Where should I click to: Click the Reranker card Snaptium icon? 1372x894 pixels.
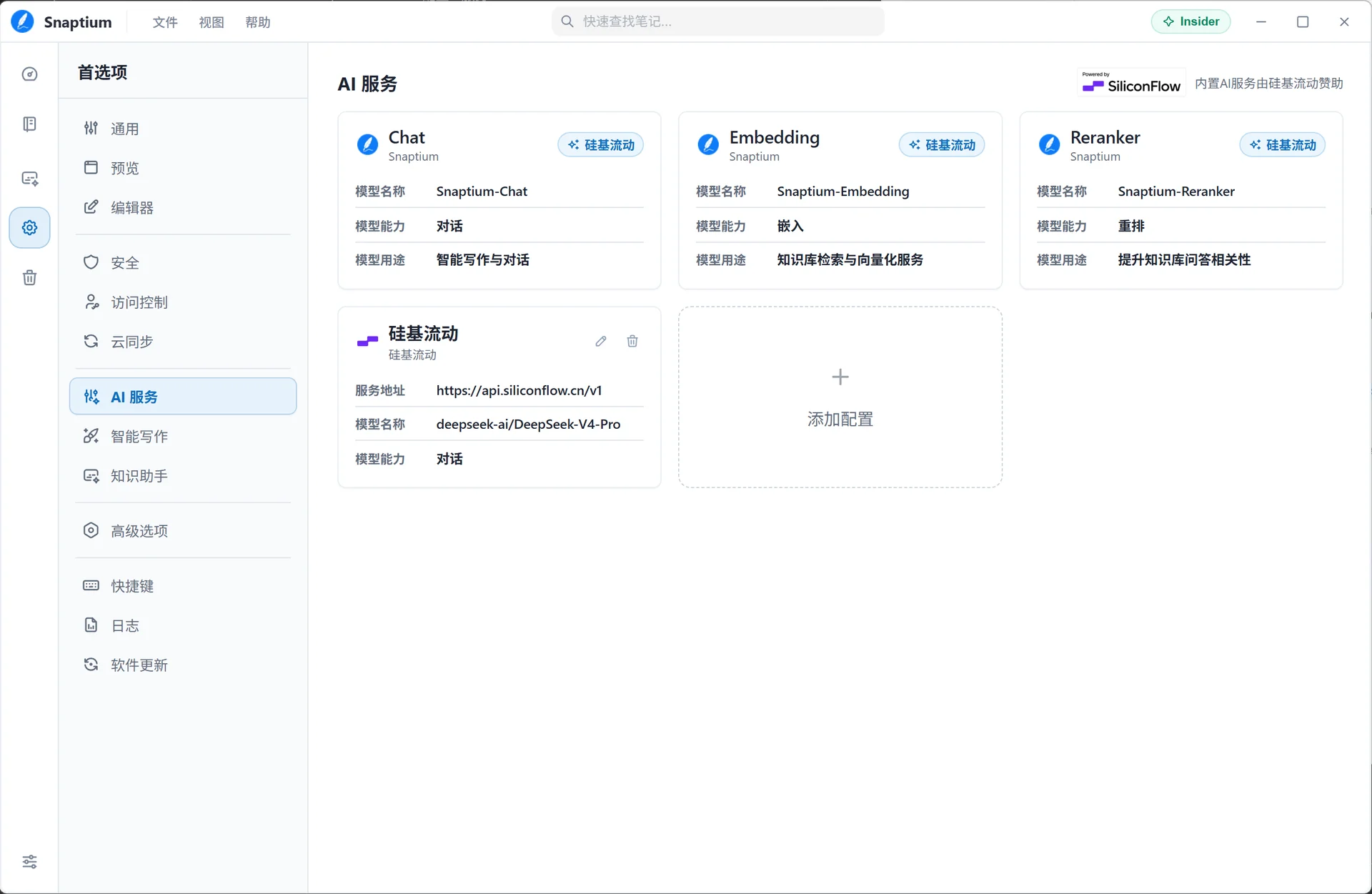click(1049, 144)
